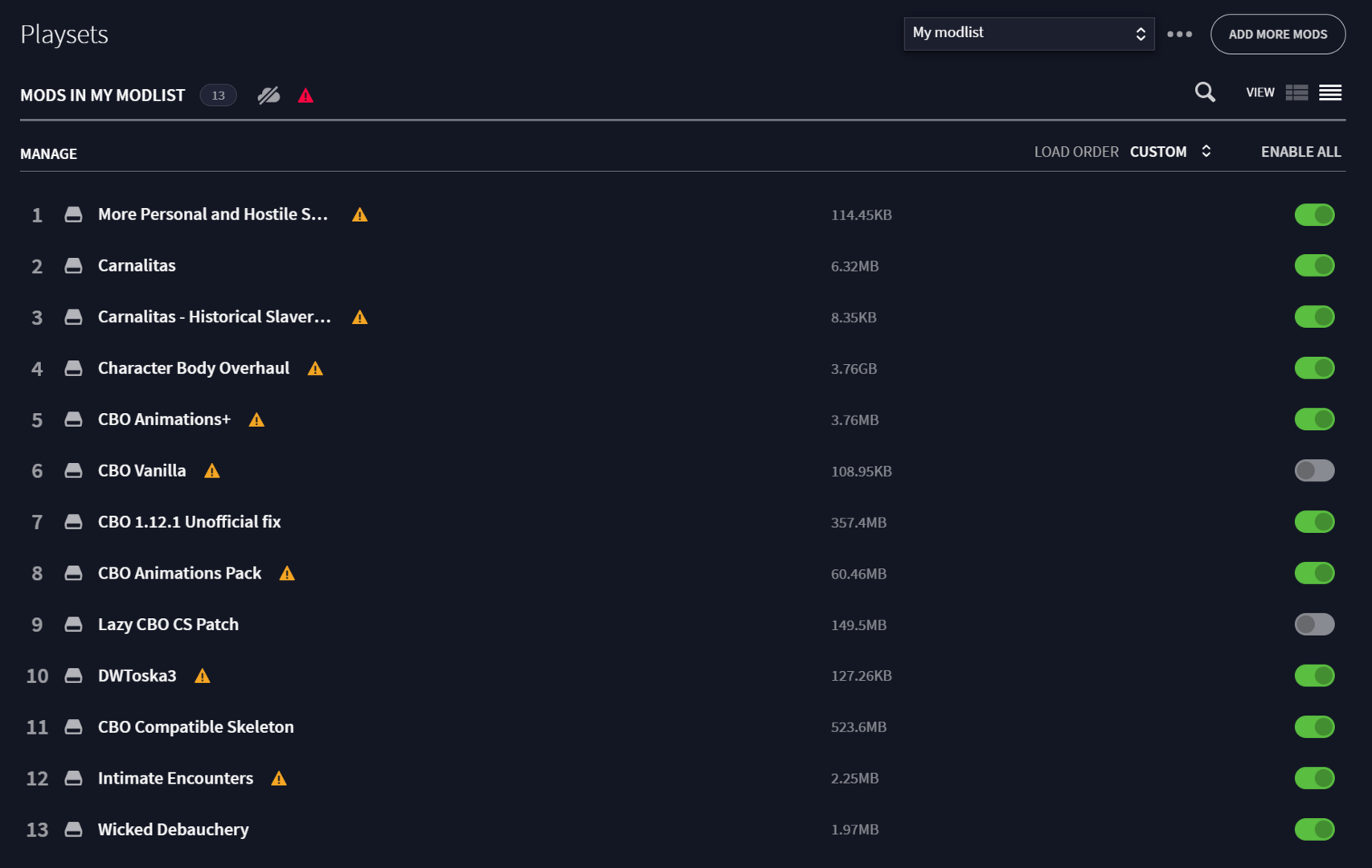Image resolution: width=1372 pixels, height=868 pixels.
Task: Click warning icon beside Character Body Overhaul
Action: (315, 369)
